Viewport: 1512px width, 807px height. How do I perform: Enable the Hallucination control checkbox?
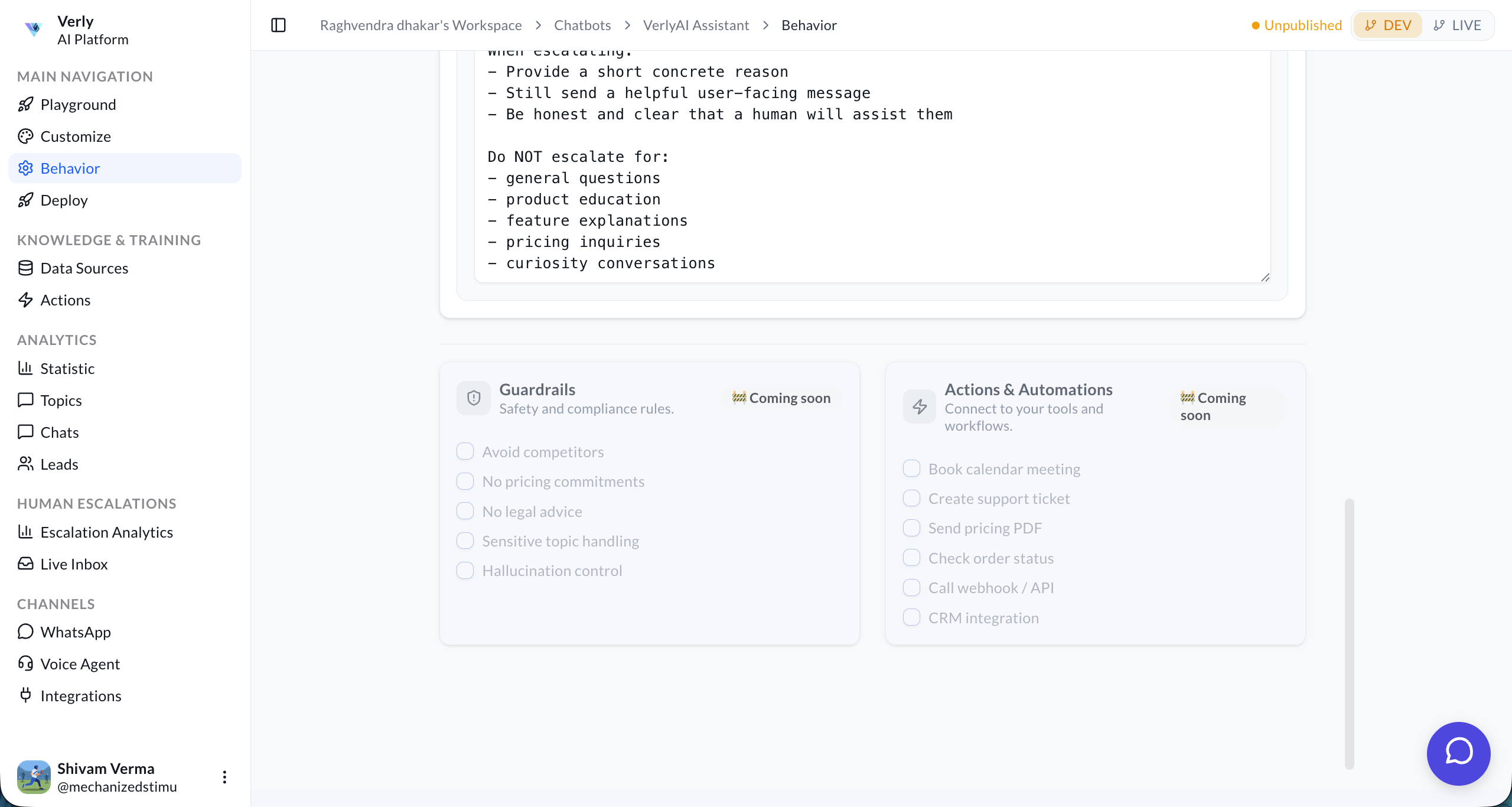coord(465,571)
